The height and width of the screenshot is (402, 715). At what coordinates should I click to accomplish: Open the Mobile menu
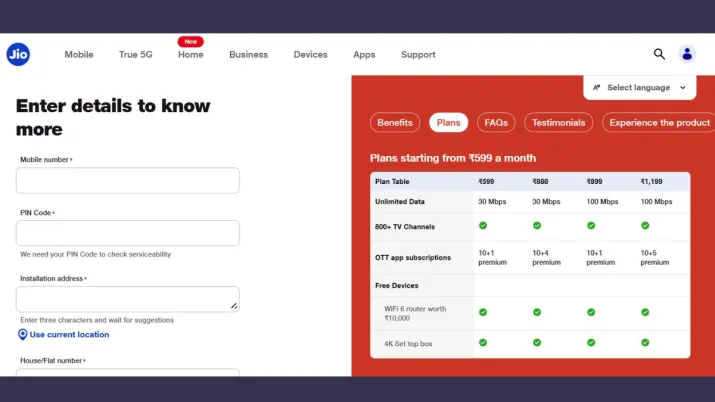pyautogui.click(x=79, y=55)
